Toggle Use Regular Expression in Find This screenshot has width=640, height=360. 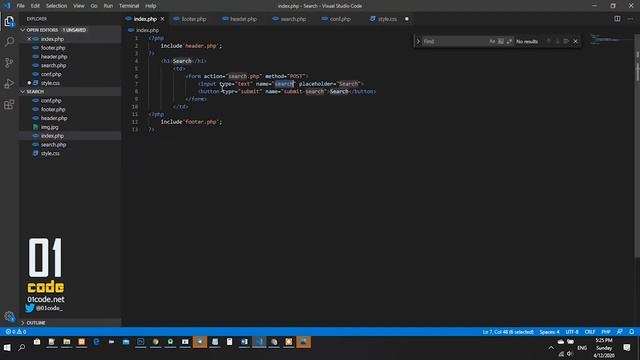click(509, 41)
